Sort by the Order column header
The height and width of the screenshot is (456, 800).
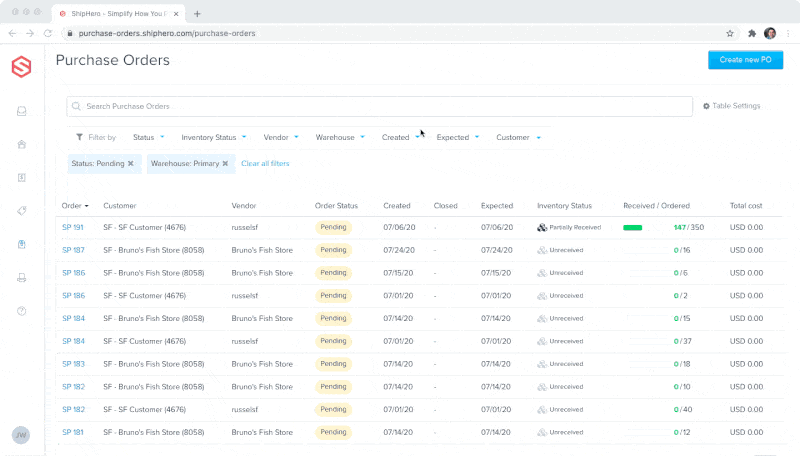tap(75, 206)
